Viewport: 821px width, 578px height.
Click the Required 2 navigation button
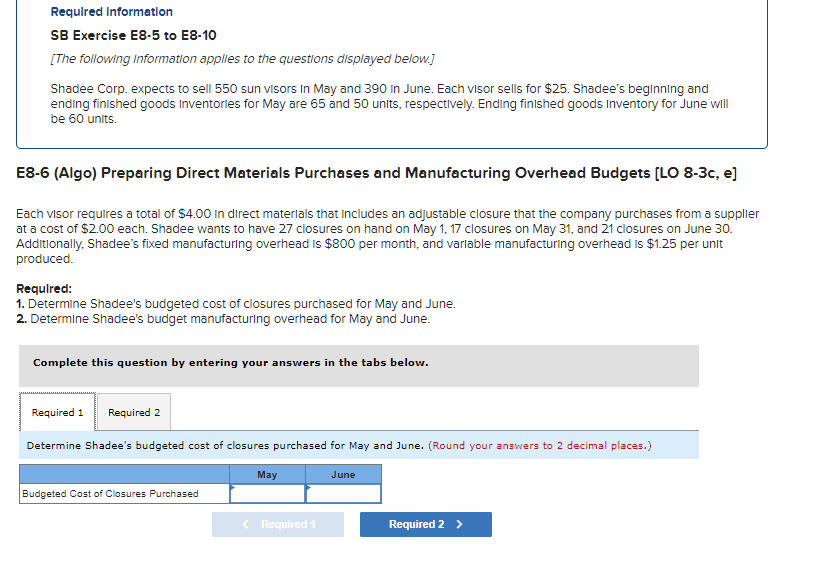click(x=425, y=524)
